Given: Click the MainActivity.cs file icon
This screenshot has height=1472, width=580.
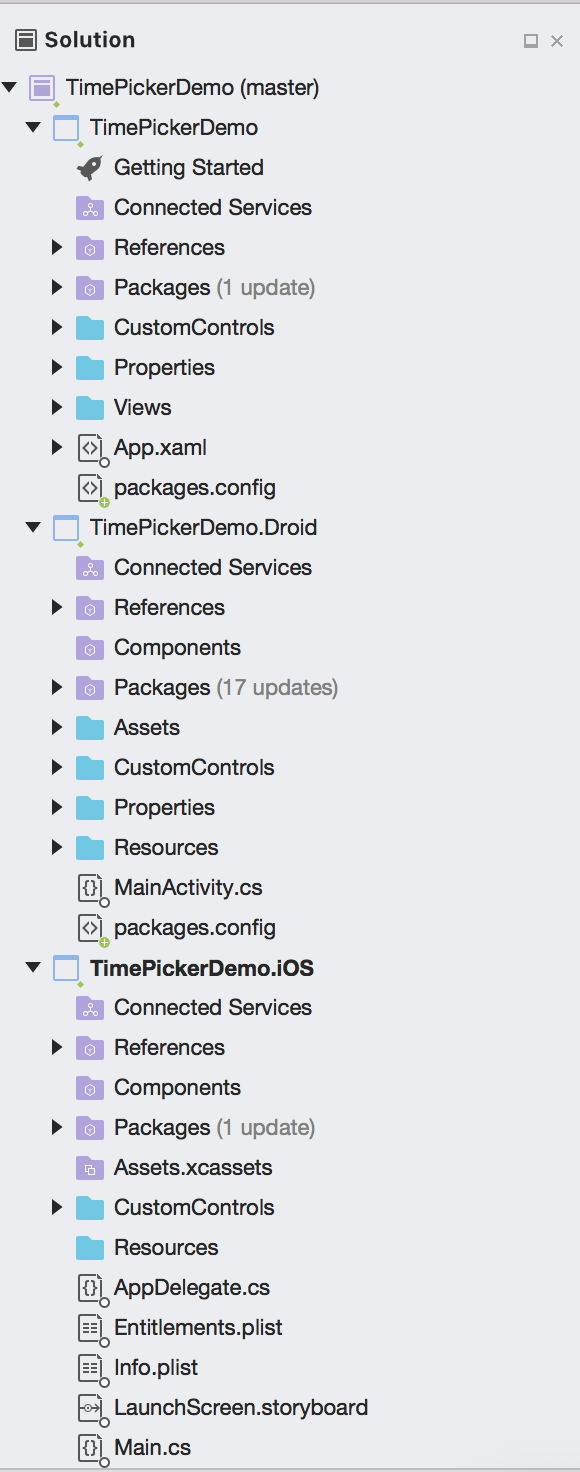Looking at the screenshot, I should [91, 888].
